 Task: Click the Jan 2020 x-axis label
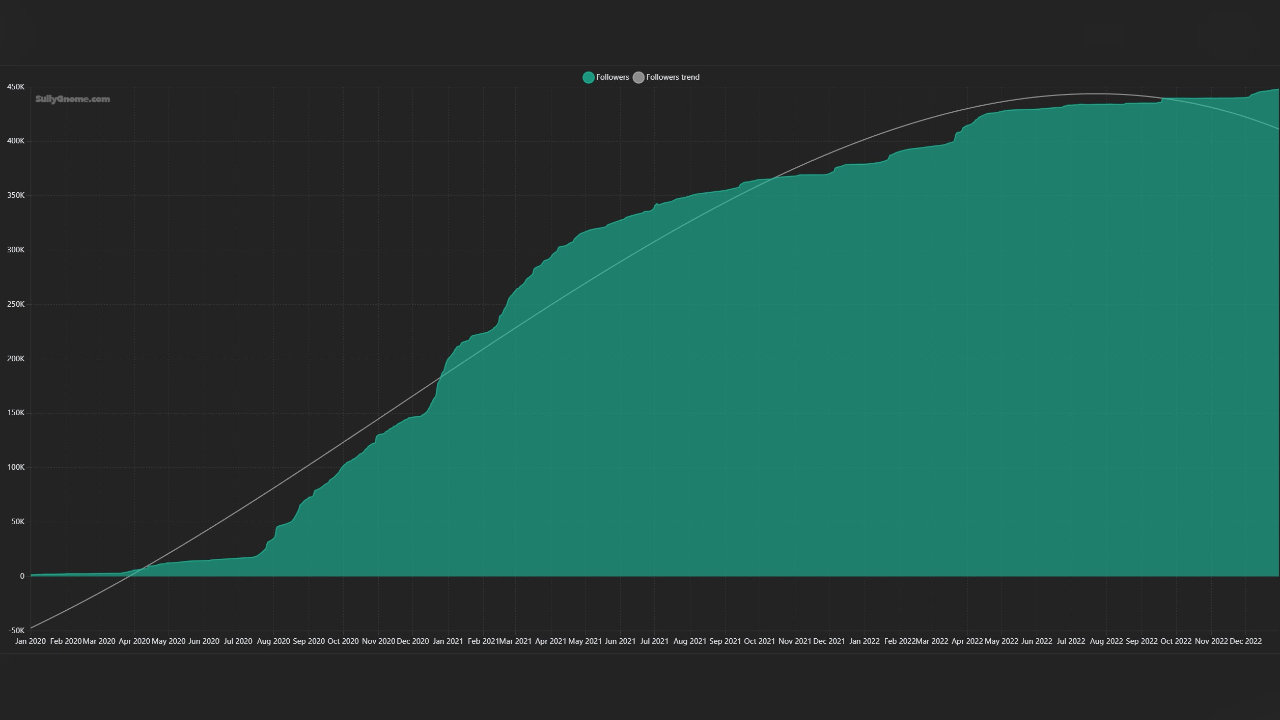[x=30, y=640]
